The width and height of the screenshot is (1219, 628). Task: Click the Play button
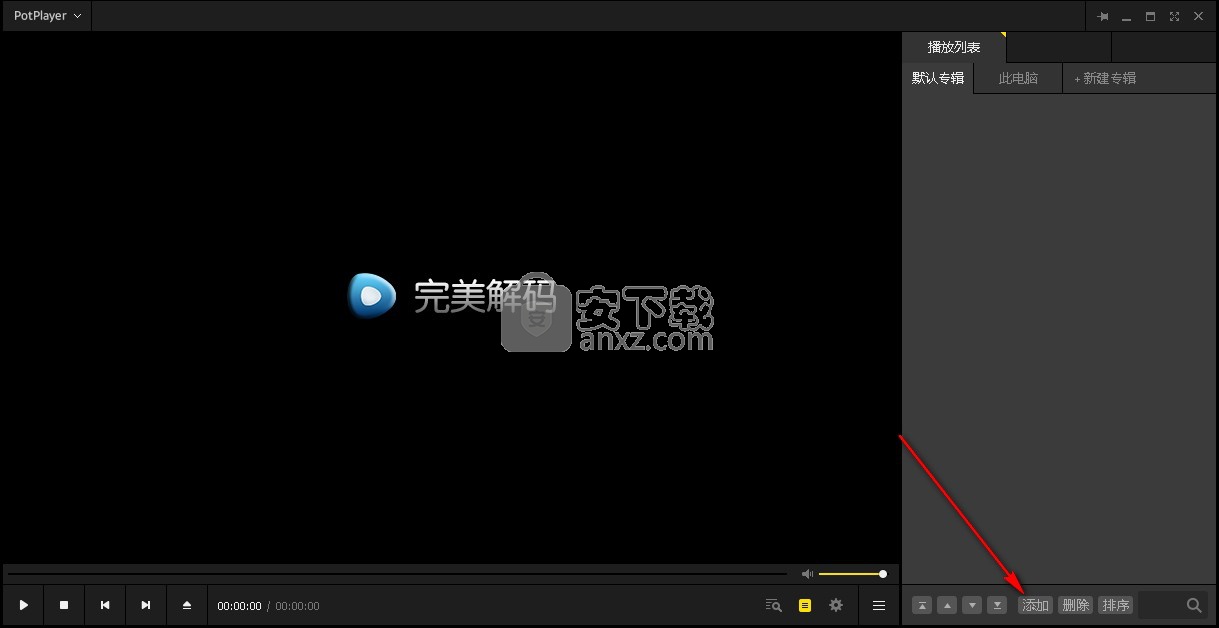[24, 605]
